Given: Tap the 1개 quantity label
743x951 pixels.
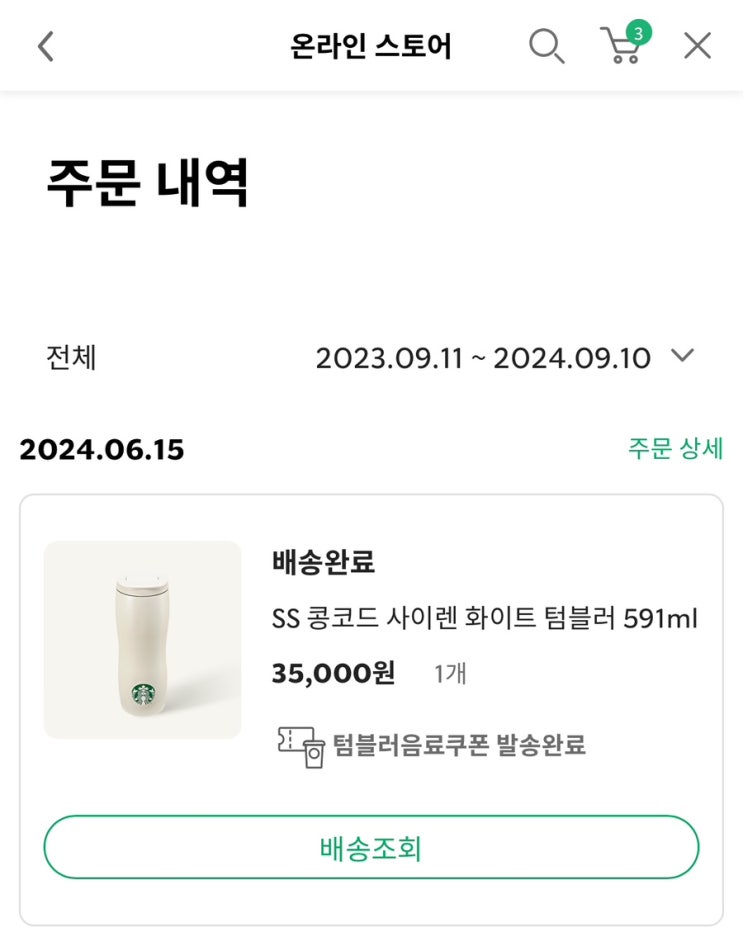Looking at the screenshot, I should pyautogui.click(x=450, y=675).
